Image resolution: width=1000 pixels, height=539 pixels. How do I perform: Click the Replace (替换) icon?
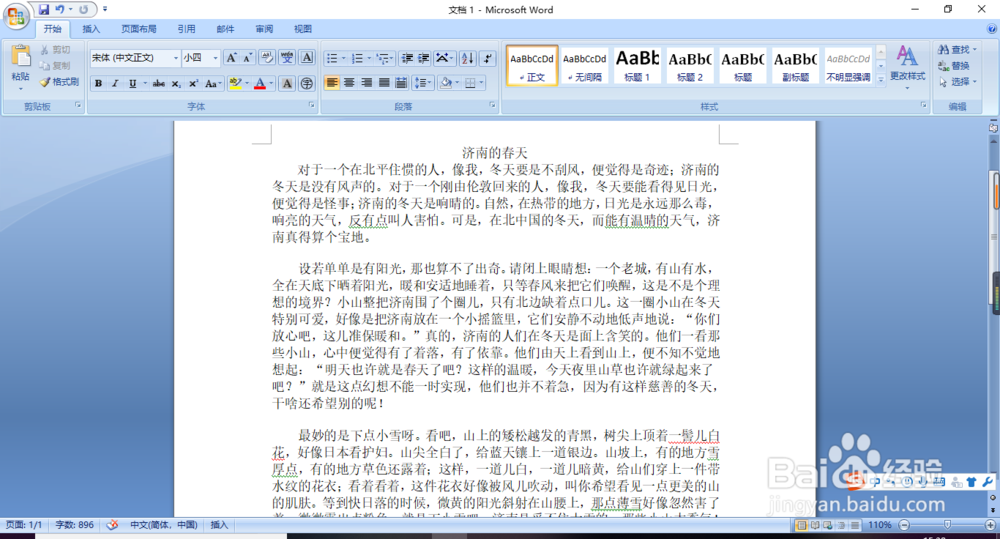[944, 66]
